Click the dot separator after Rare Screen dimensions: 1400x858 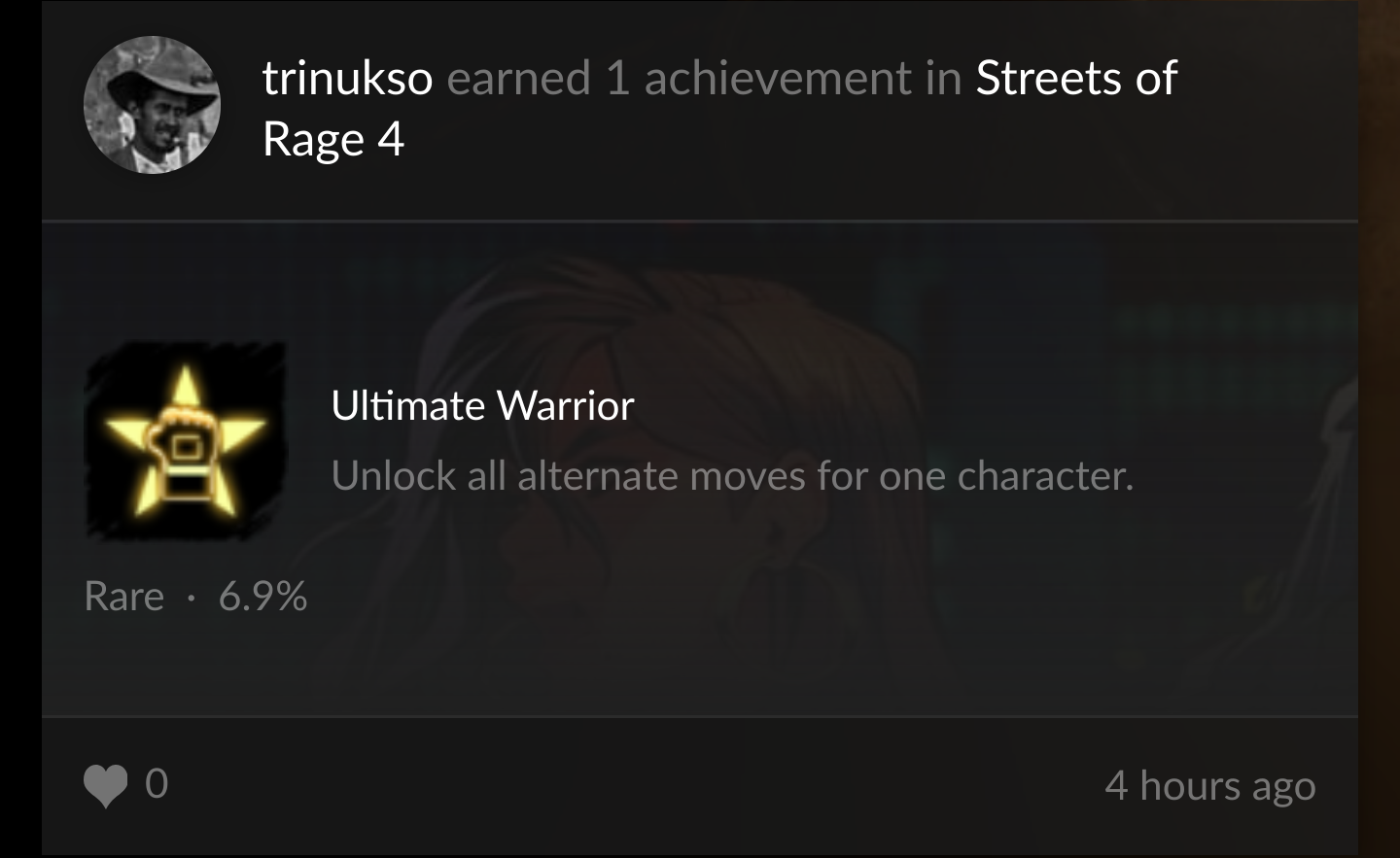(x=192, y=597)
